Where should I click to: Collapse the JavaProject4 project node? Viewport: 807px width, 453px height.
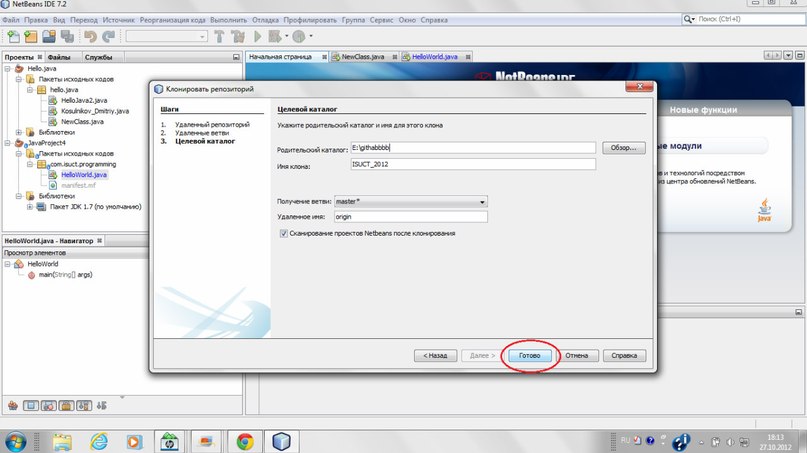tap(8, 143)
